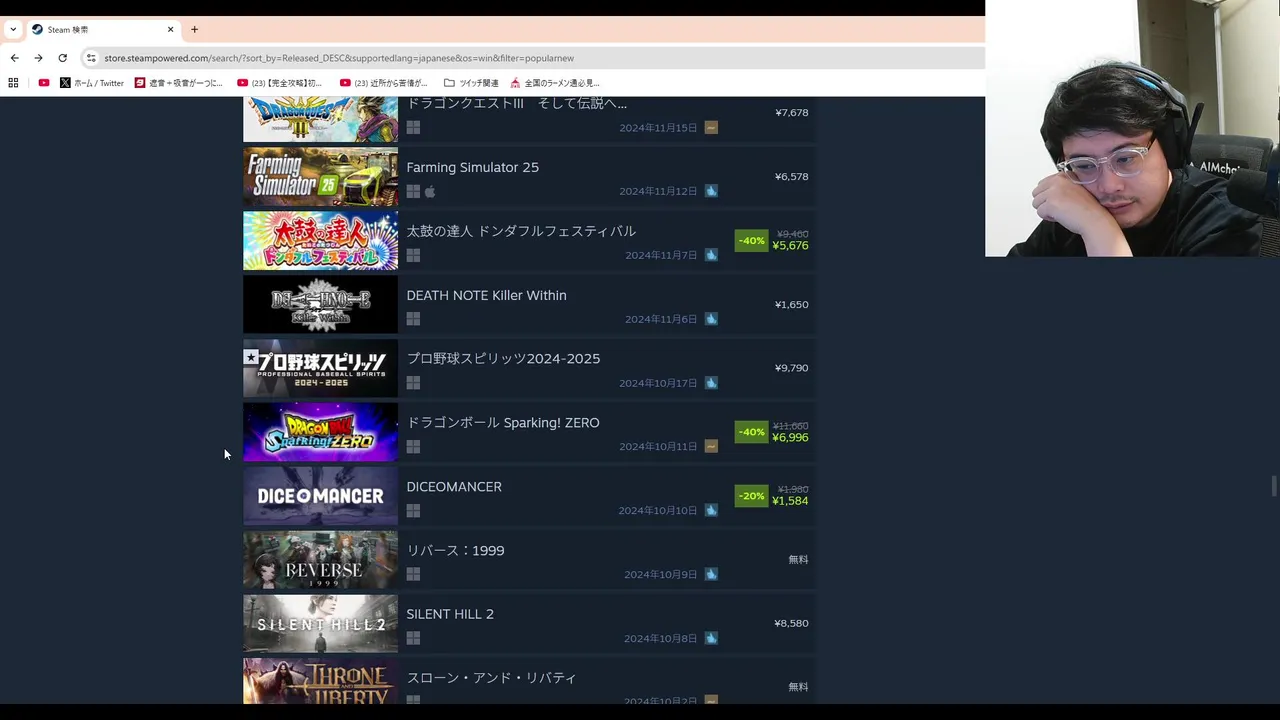Open DICEOMANCER capsule thumbnail
1280x720 pixels.
pos(320,496)
